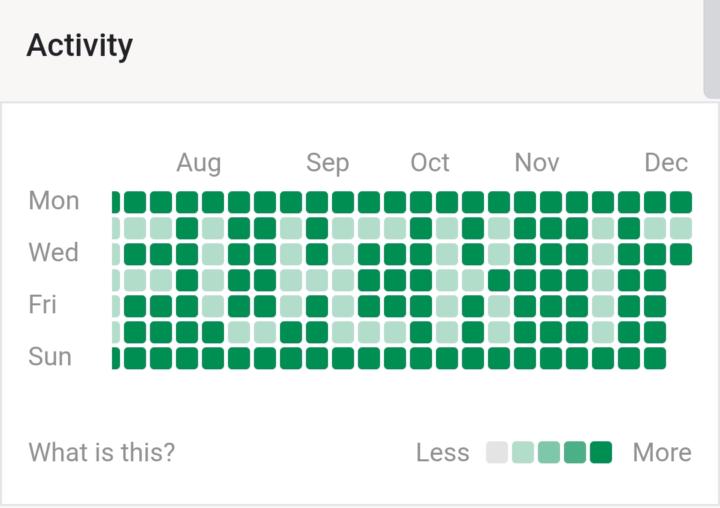Click the Mon weekday row label
Viewport: 720px width, 508px height.
(x=54, y=201)
